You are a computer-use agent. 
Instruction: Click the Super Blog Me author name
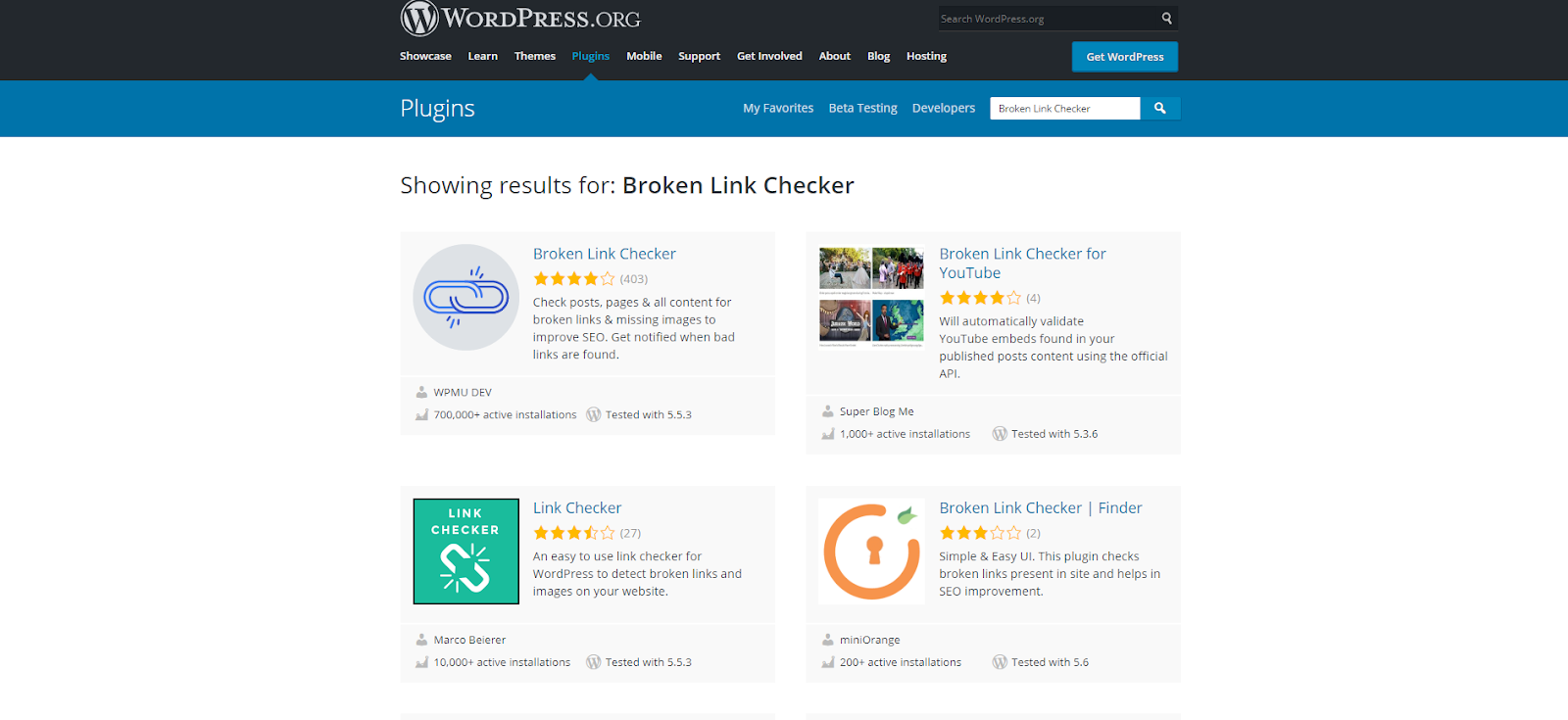876,412
